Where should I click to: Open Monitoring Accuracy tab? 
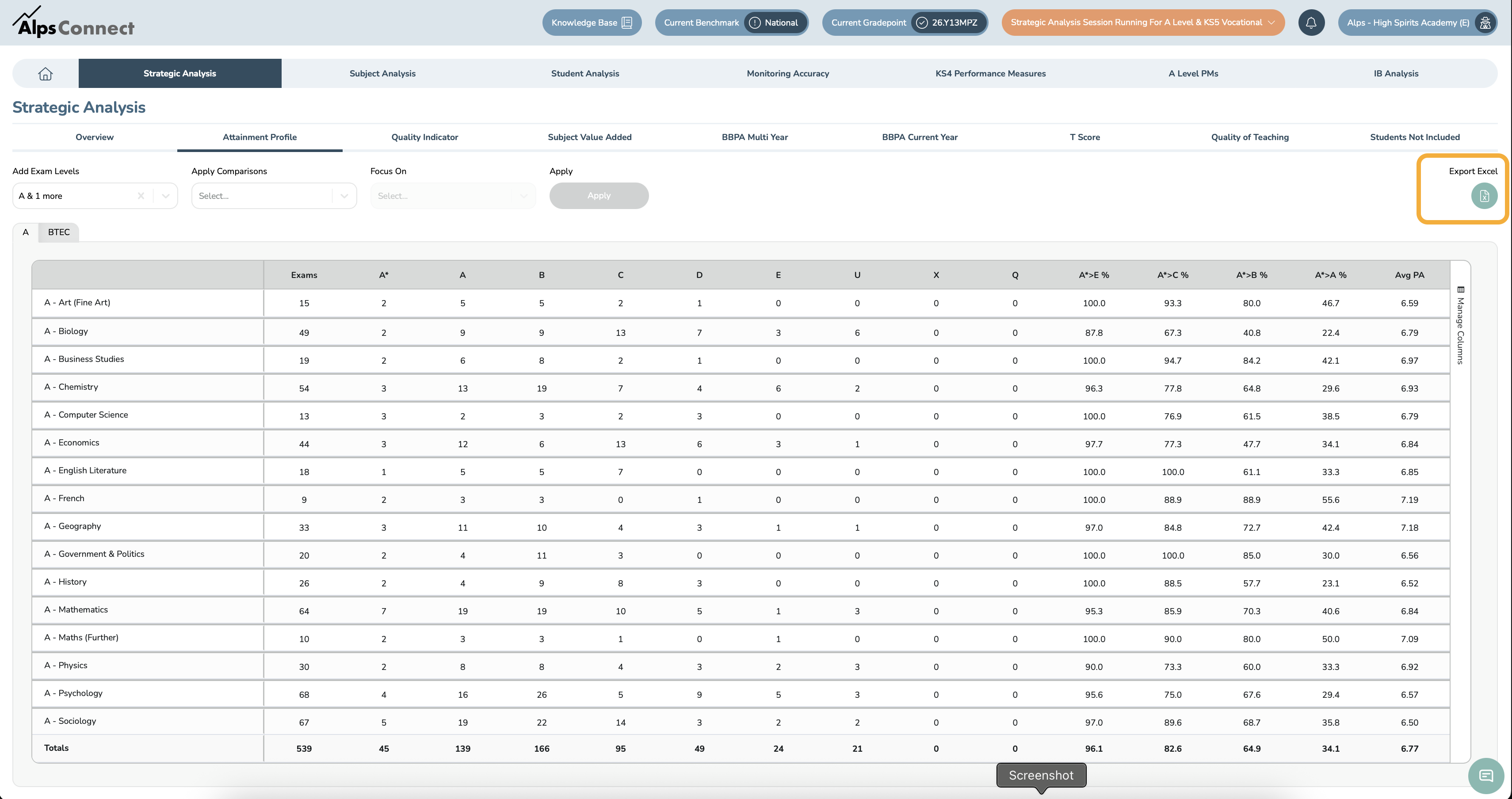pyautogui.click(x=788, y=73)
